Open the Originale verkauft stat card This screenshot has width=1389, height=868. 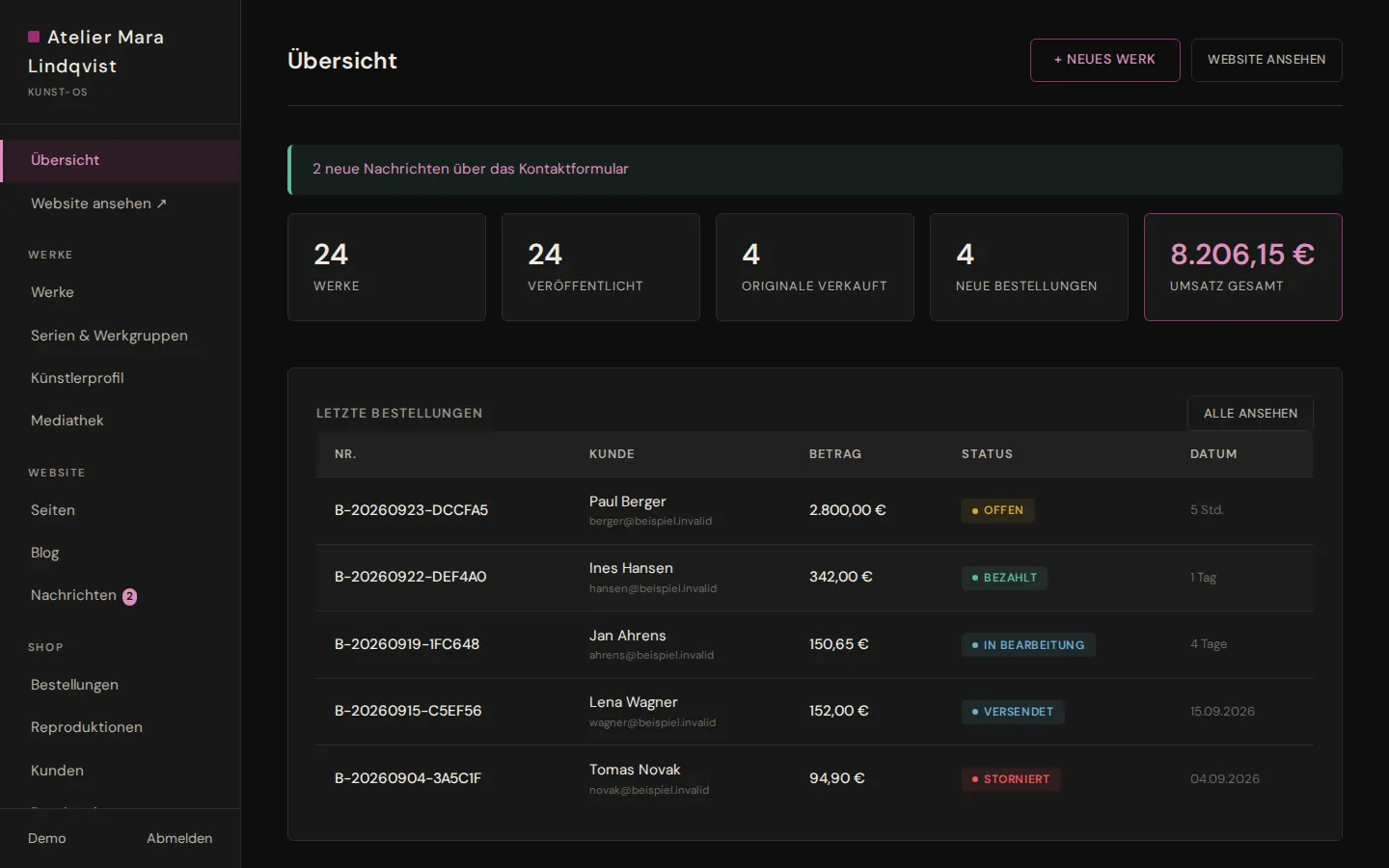point(815,267)
